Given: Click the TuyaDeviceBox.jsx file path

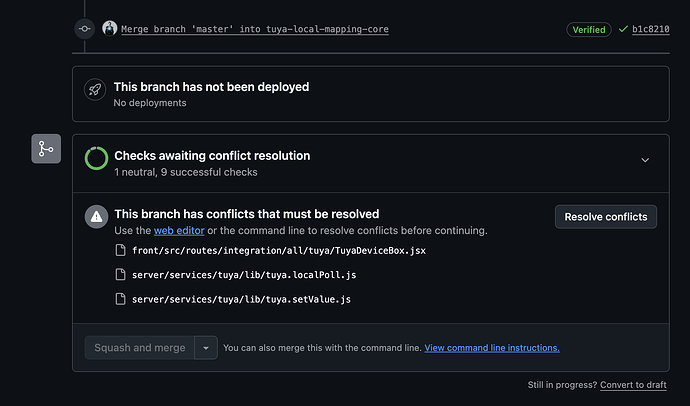Looking at the screenshot, I should coord(279,251).
